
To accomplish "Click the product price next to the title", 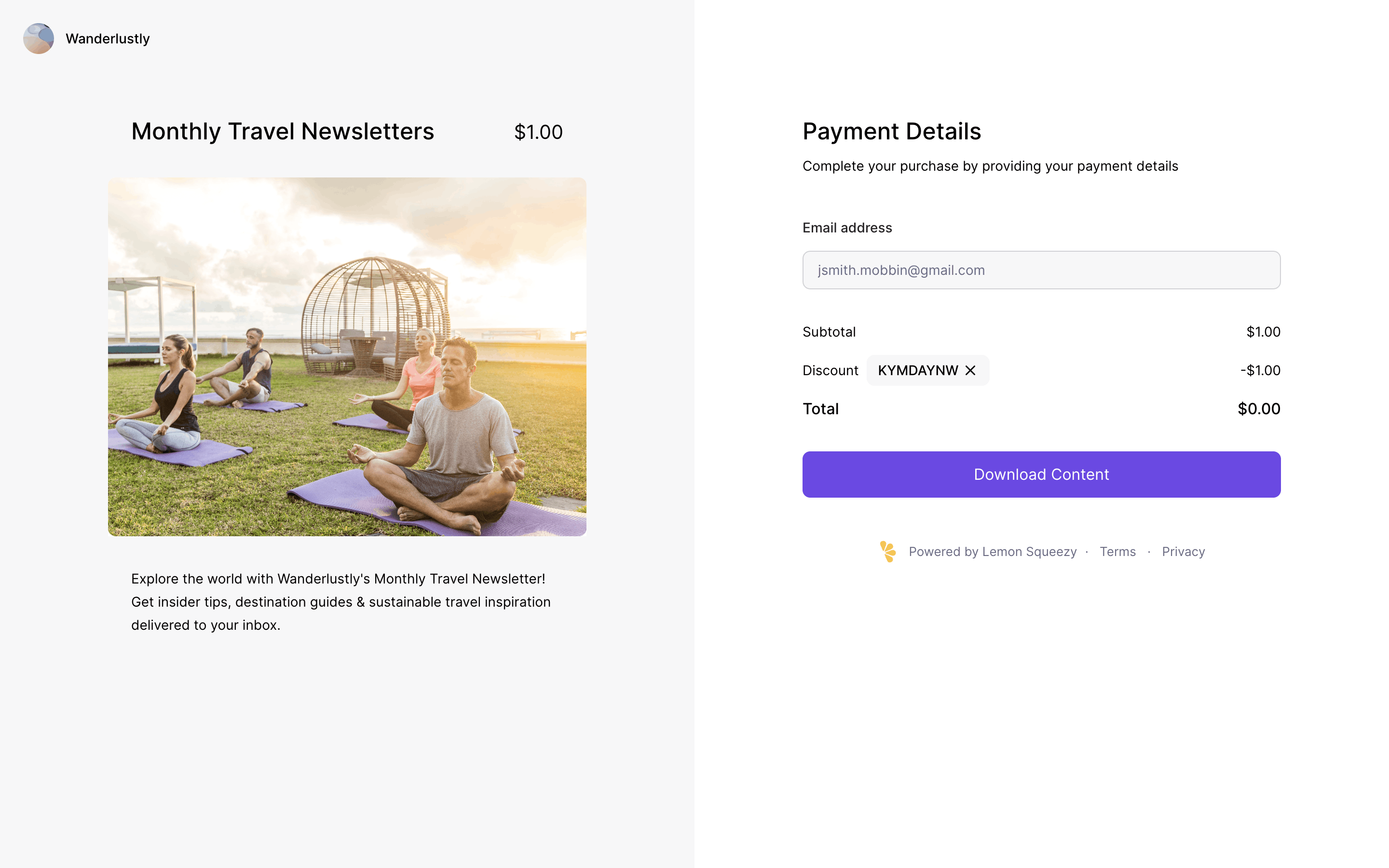I will (538, 132).
